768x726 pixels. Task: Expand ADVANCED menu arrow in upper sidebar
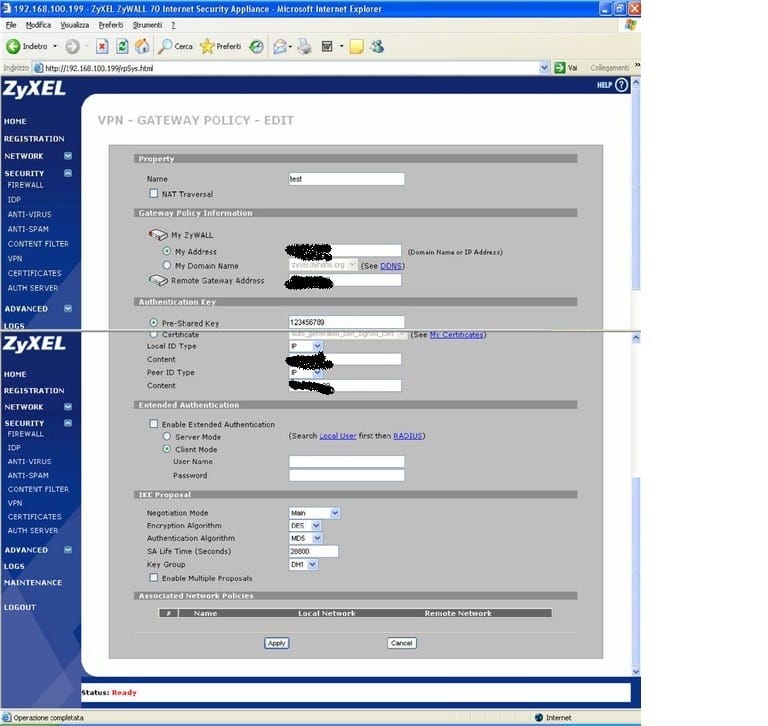[x=68, y=309]
